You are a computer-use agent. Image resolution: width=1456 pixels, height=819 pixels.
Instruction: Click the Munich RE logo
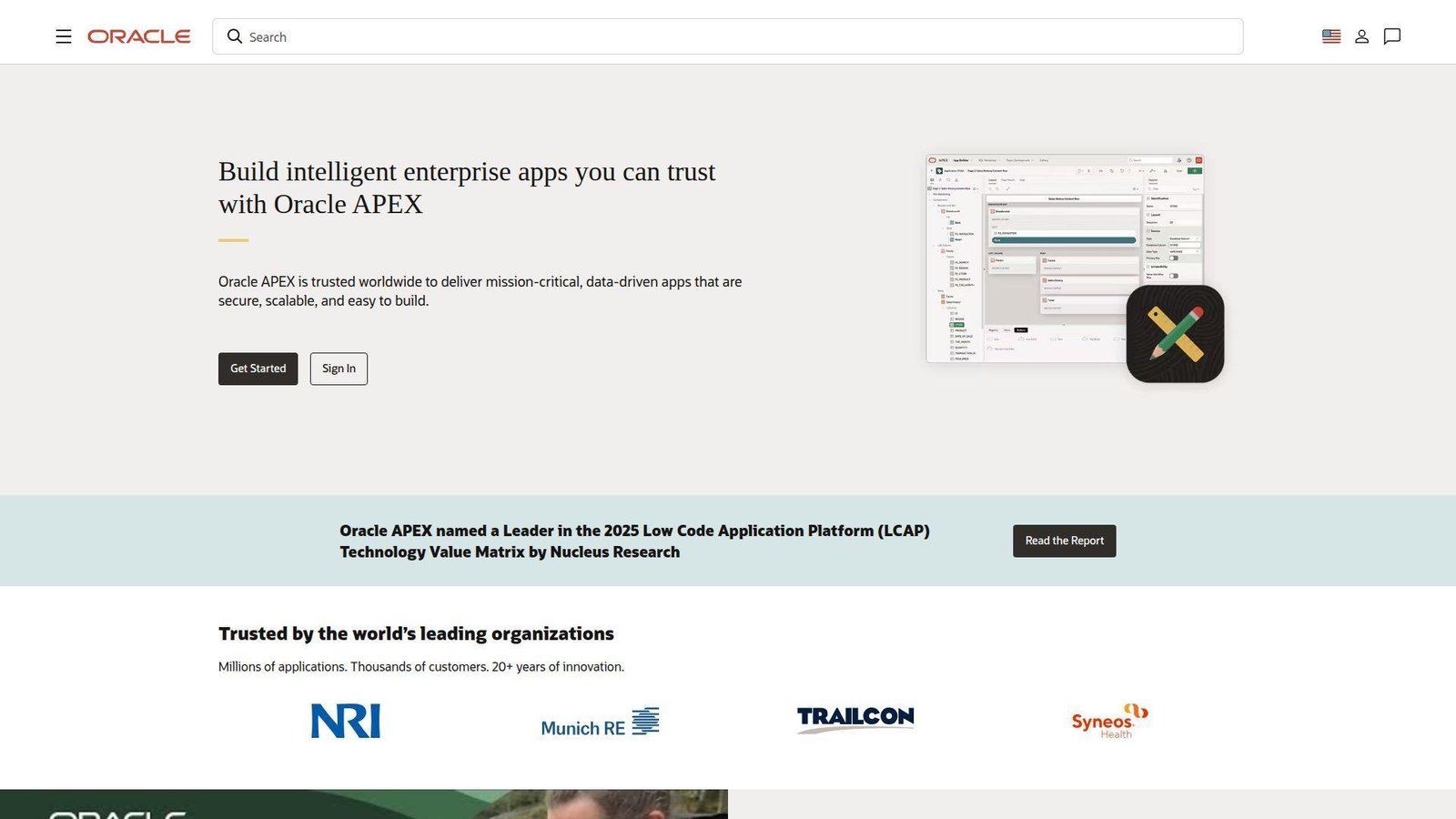point(601,722)
